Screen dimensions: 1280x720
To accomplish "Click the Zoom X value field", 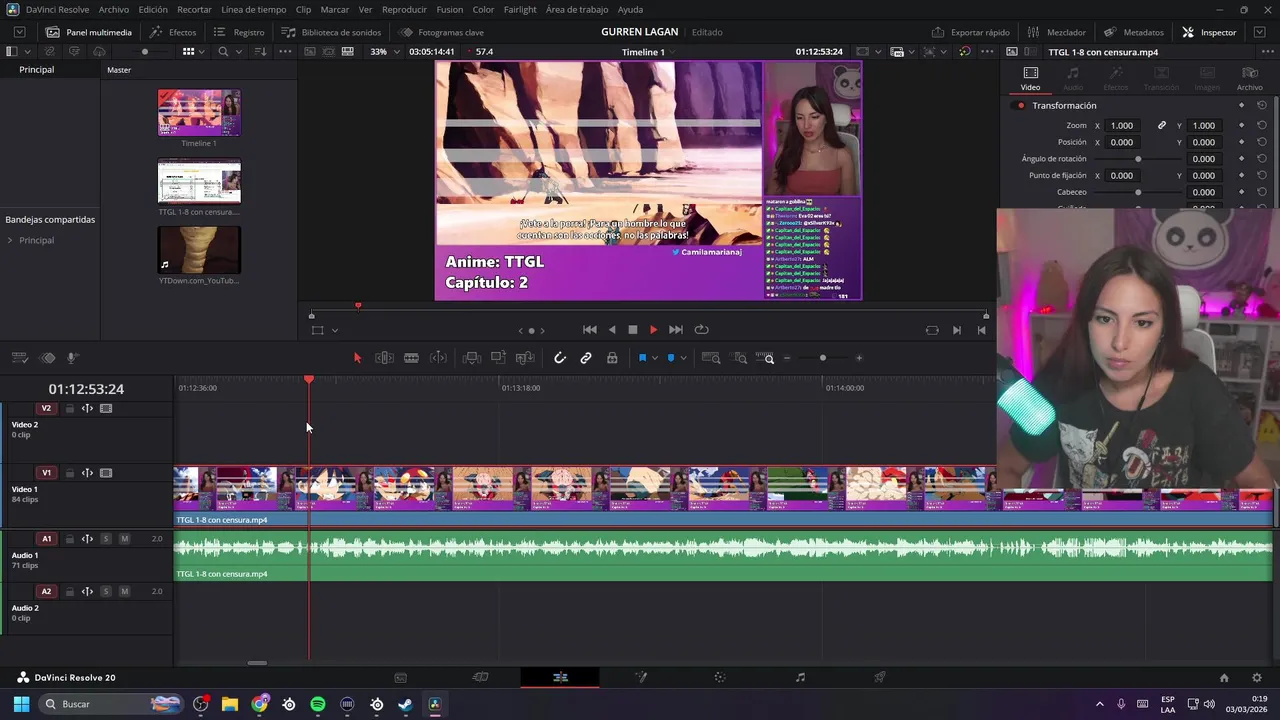I will 1122,126.
